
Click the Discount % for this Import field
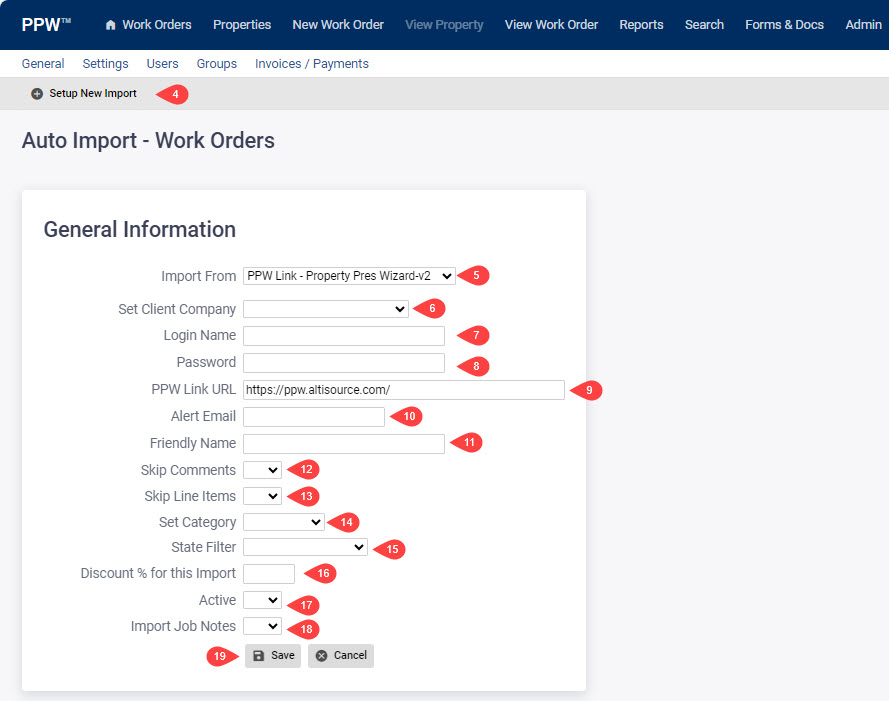tap(268, 573)
